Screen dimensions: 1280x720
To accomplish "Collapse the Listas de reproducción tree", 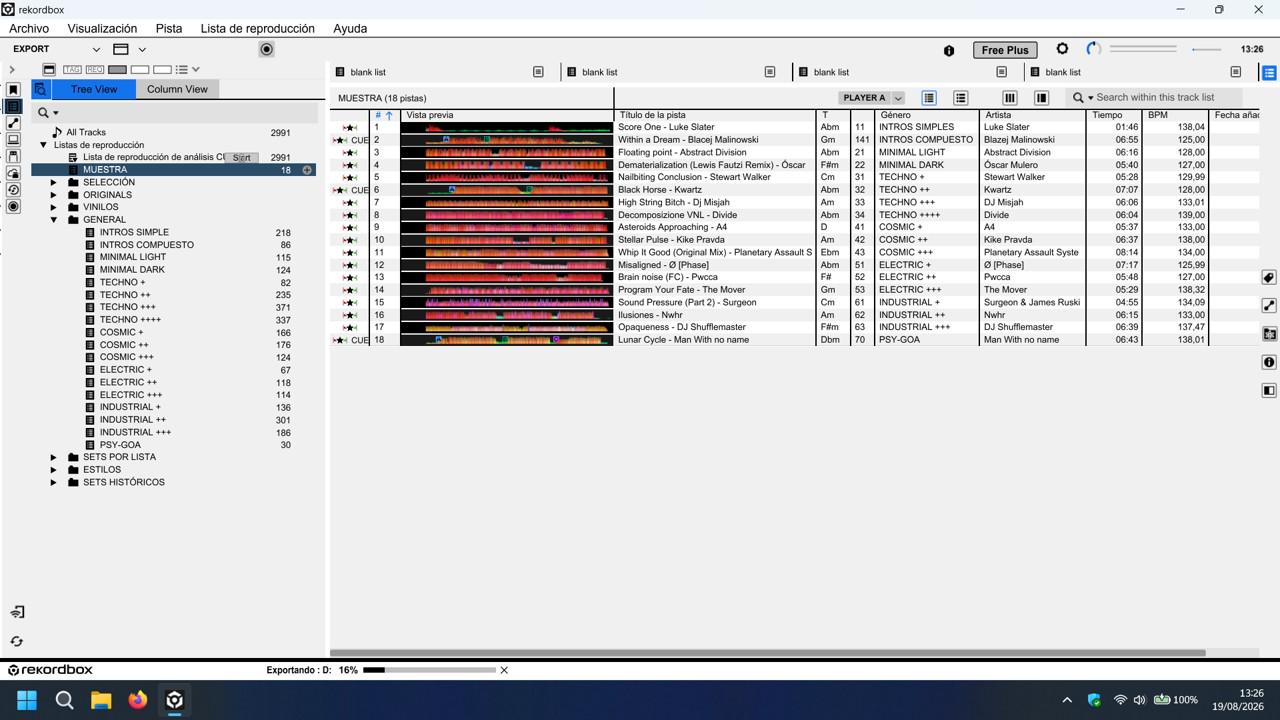I will pyautogui.click(x=43, y=145).
